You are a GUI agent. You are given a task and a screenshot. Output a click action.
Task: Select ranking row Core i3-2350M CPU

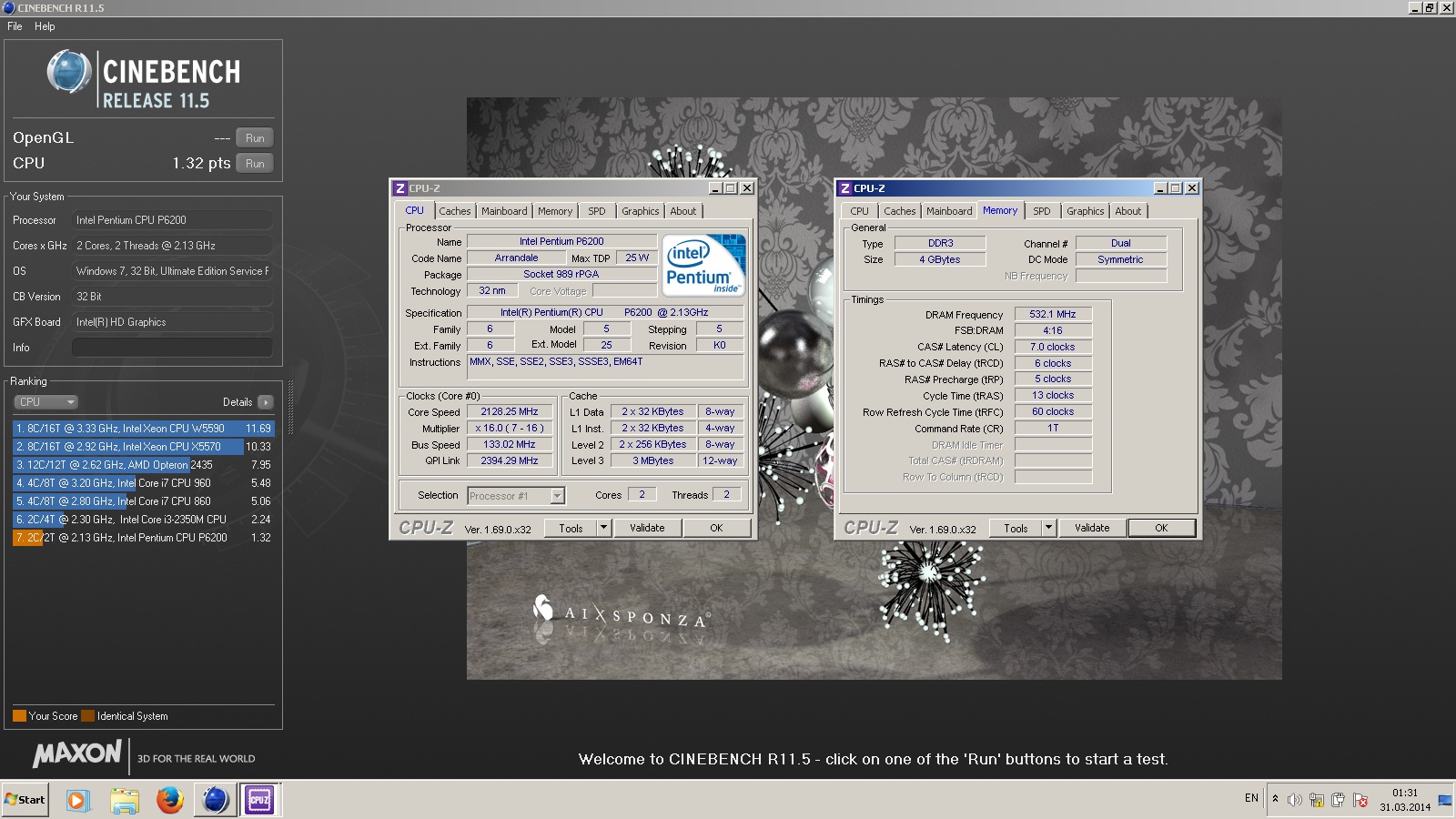point(143,520)
